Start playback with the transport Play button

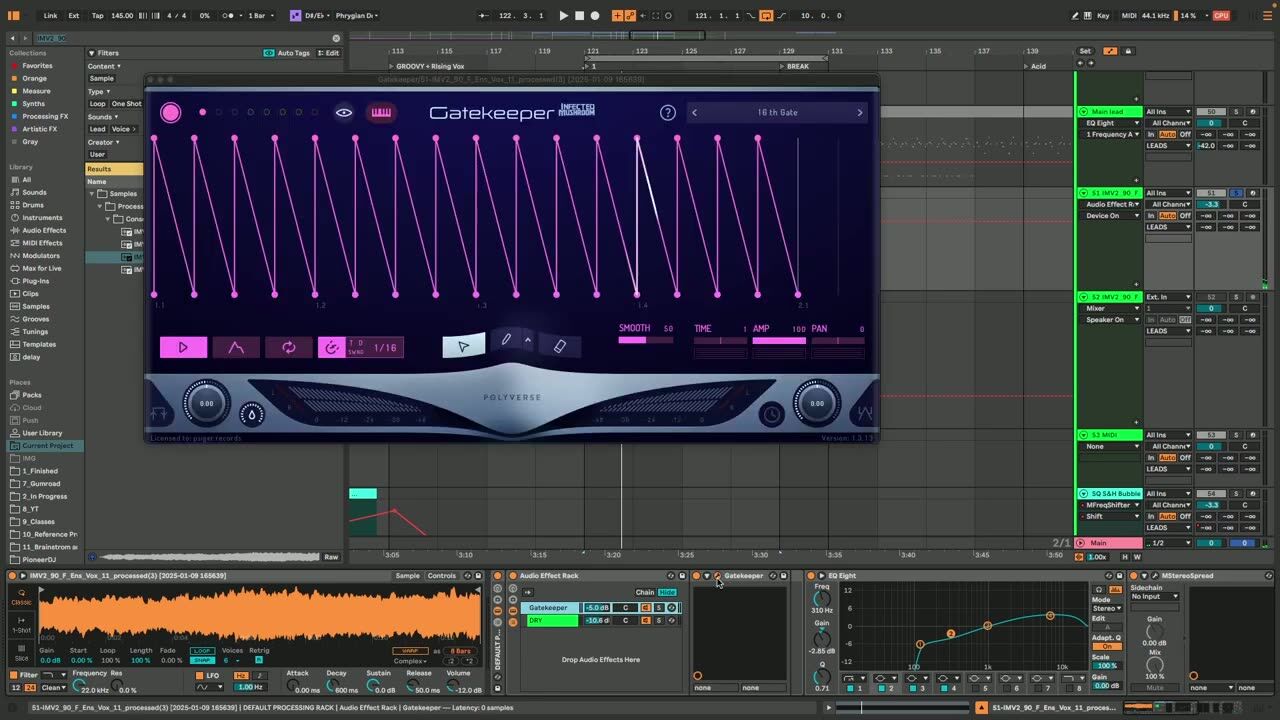(563, 16)
